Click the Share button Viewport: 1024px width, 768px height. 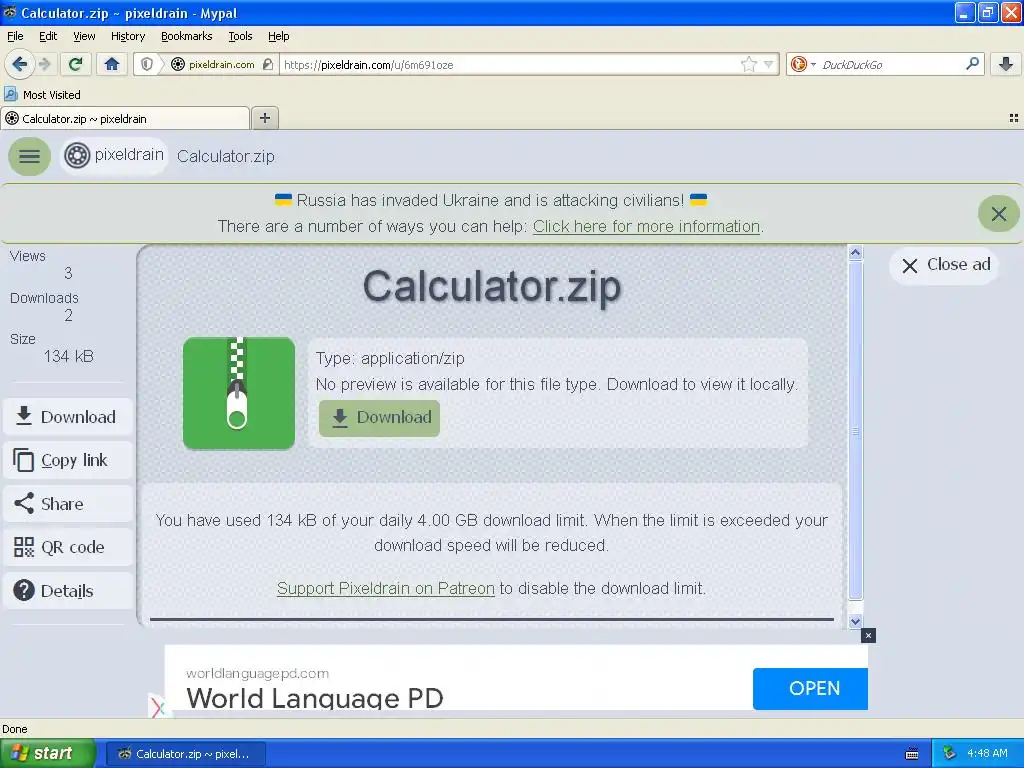pyautogui.click(x=68, y=504)
